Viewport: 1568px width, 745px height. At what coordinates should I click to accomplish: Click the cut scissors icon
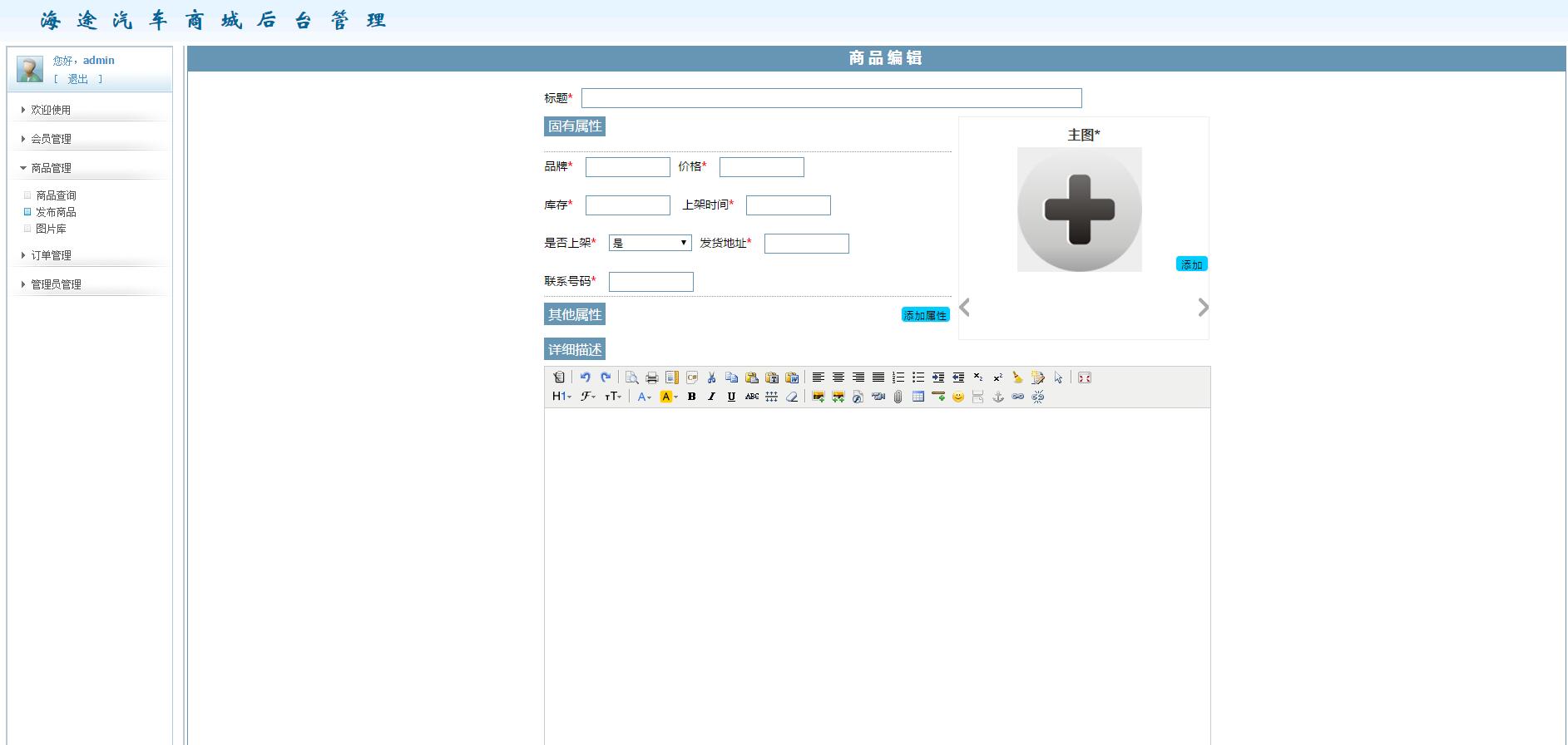tap(712, 377)
